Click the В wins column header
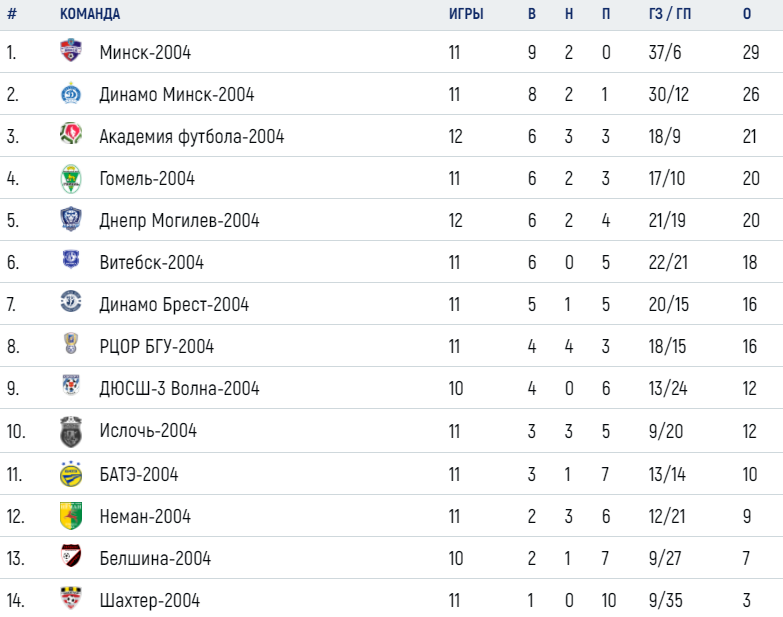This screenshot has height=617, width=783. (532, 13)
